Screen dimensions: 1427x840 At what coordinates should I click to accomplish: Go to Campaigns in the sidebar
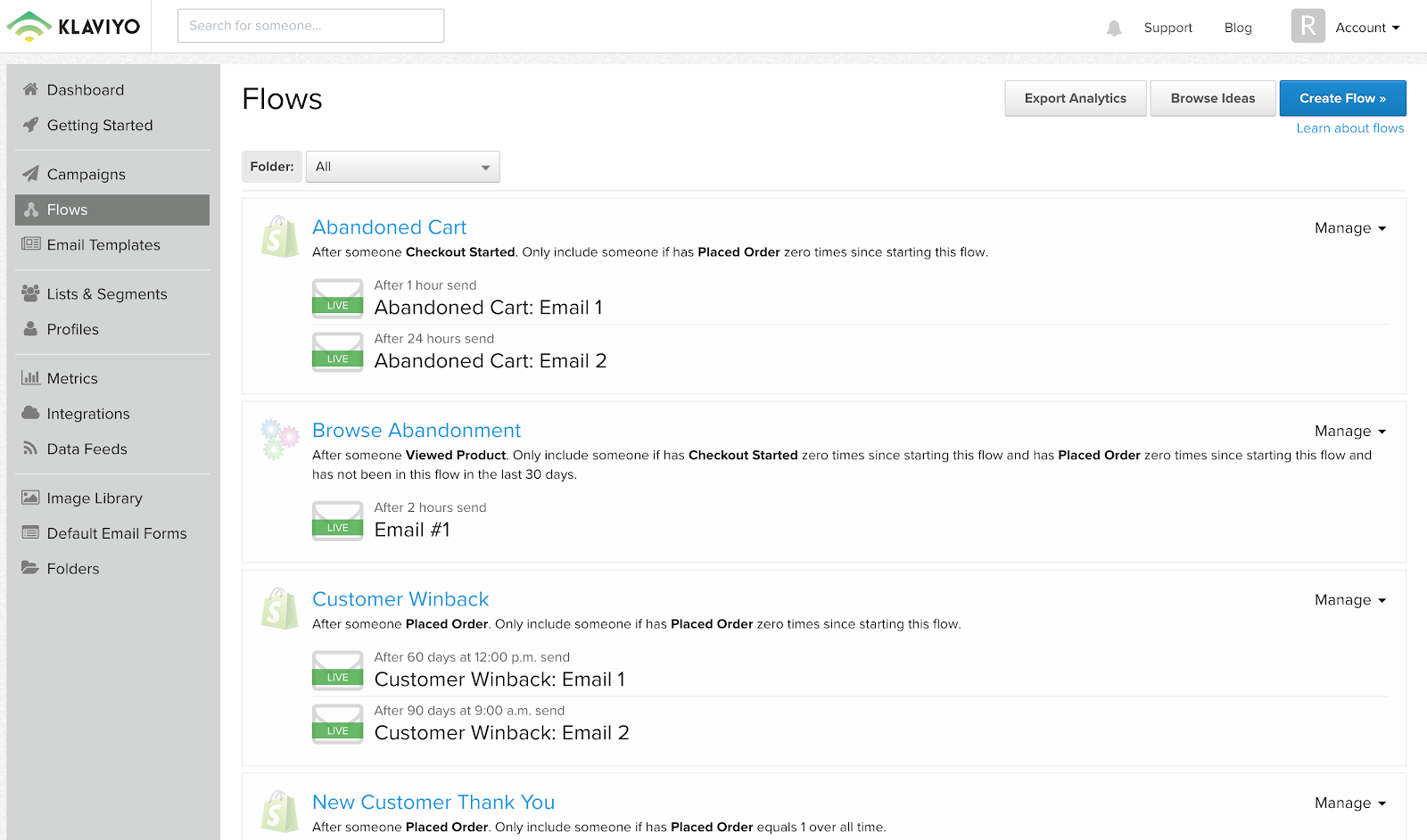click(86, 175)
